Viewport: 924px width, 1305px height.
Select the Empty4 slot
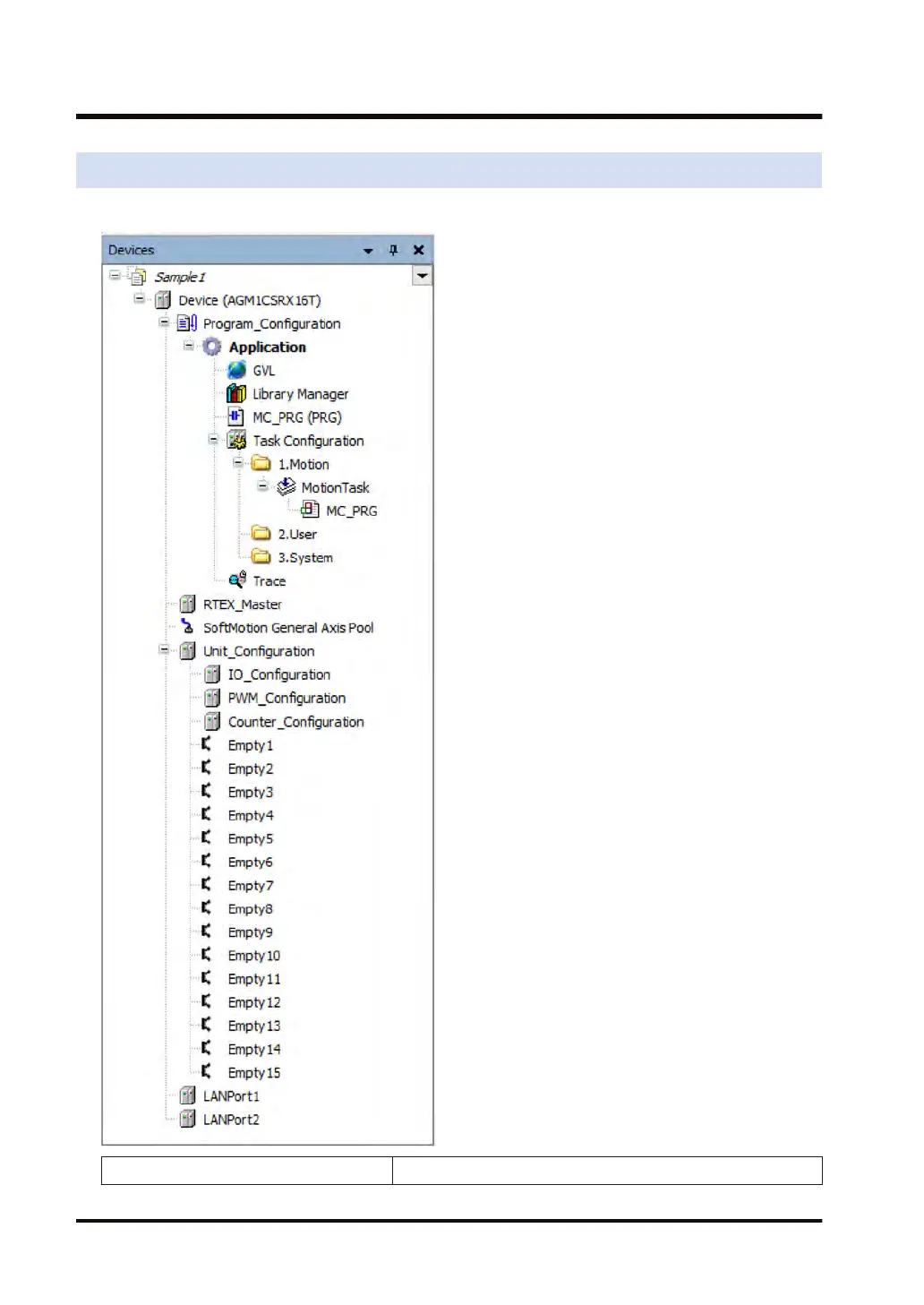(x=251, y=815)
